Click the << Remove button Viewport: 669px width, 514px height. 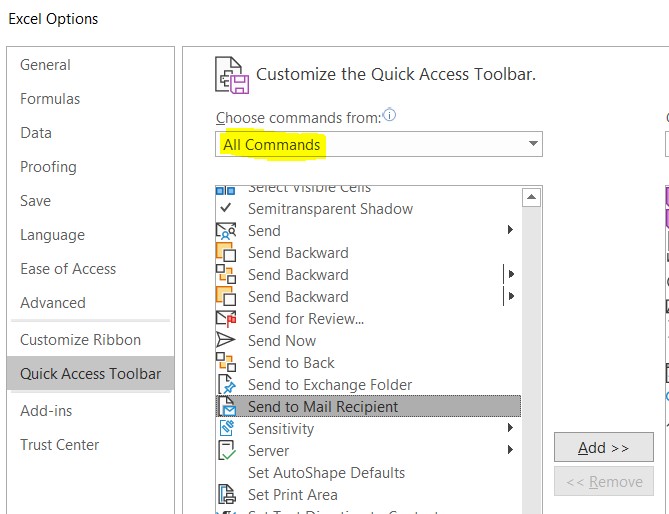click(x=603, y=482)
